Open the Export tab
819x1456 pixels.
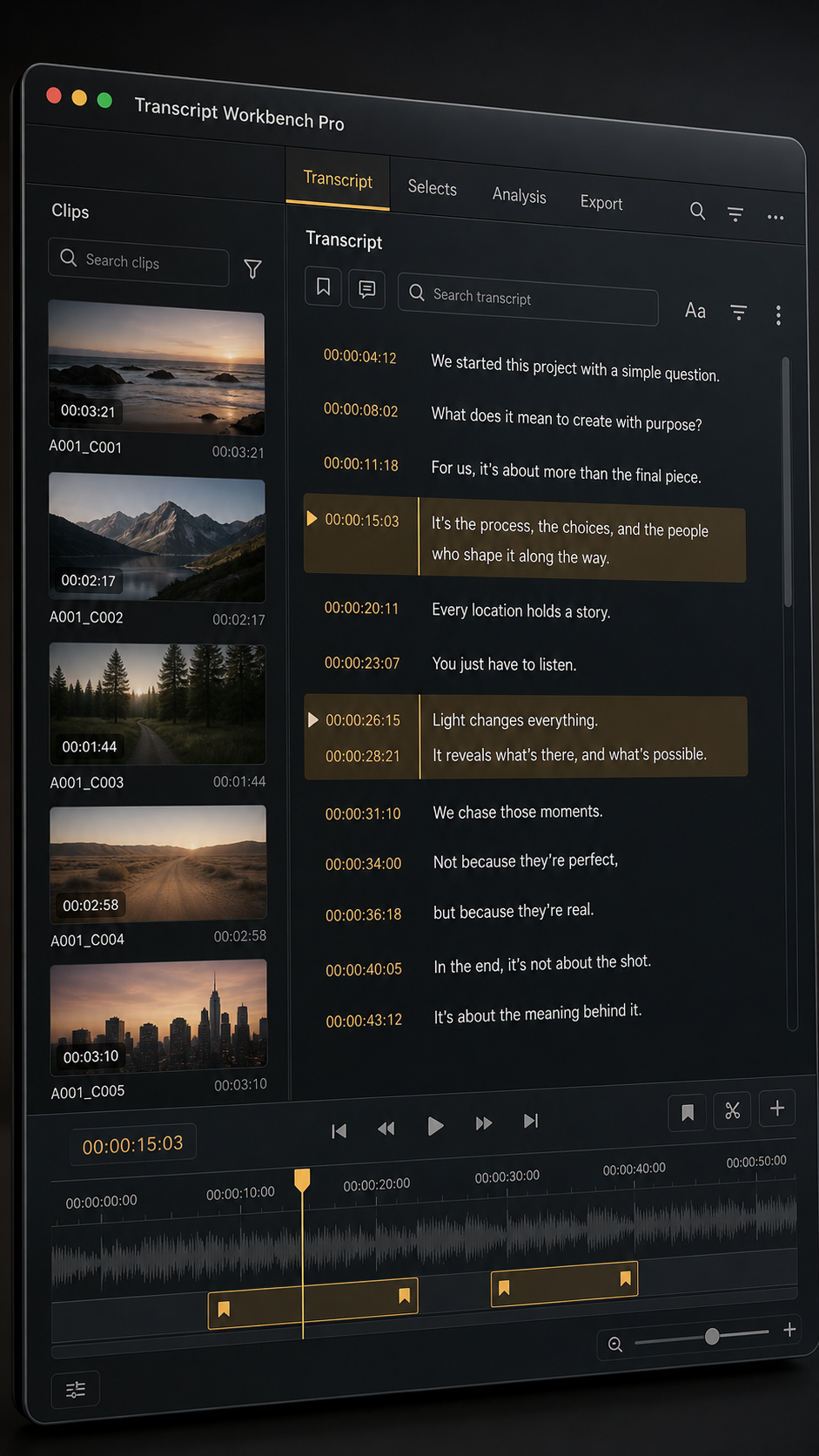point(601,203)
